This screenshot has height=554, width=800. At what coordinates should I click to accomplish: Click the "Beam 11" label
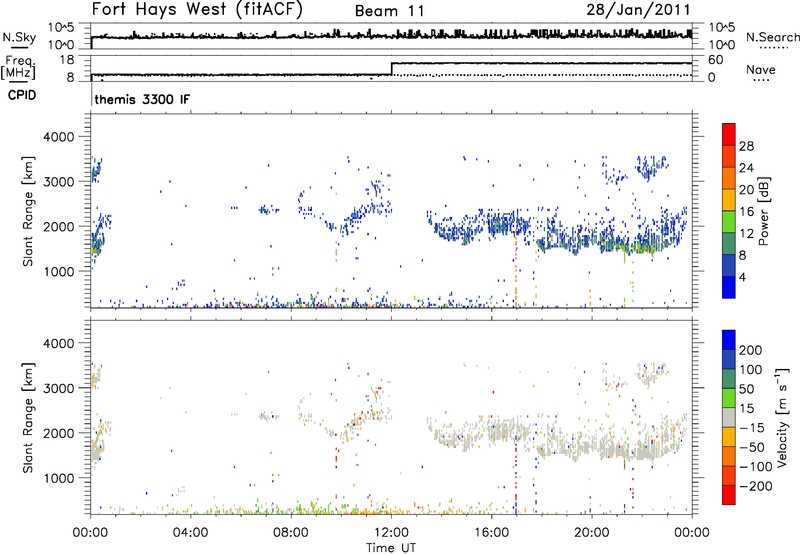click(x=390, y=11)
